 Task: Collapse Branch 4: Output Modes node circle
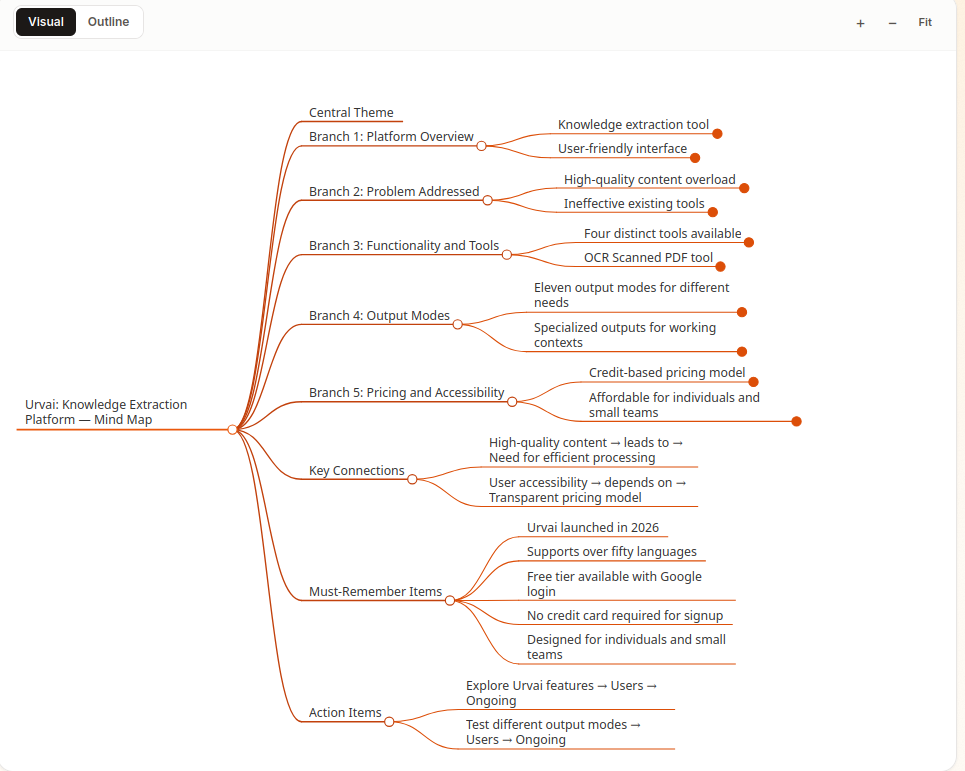(457, 324)
